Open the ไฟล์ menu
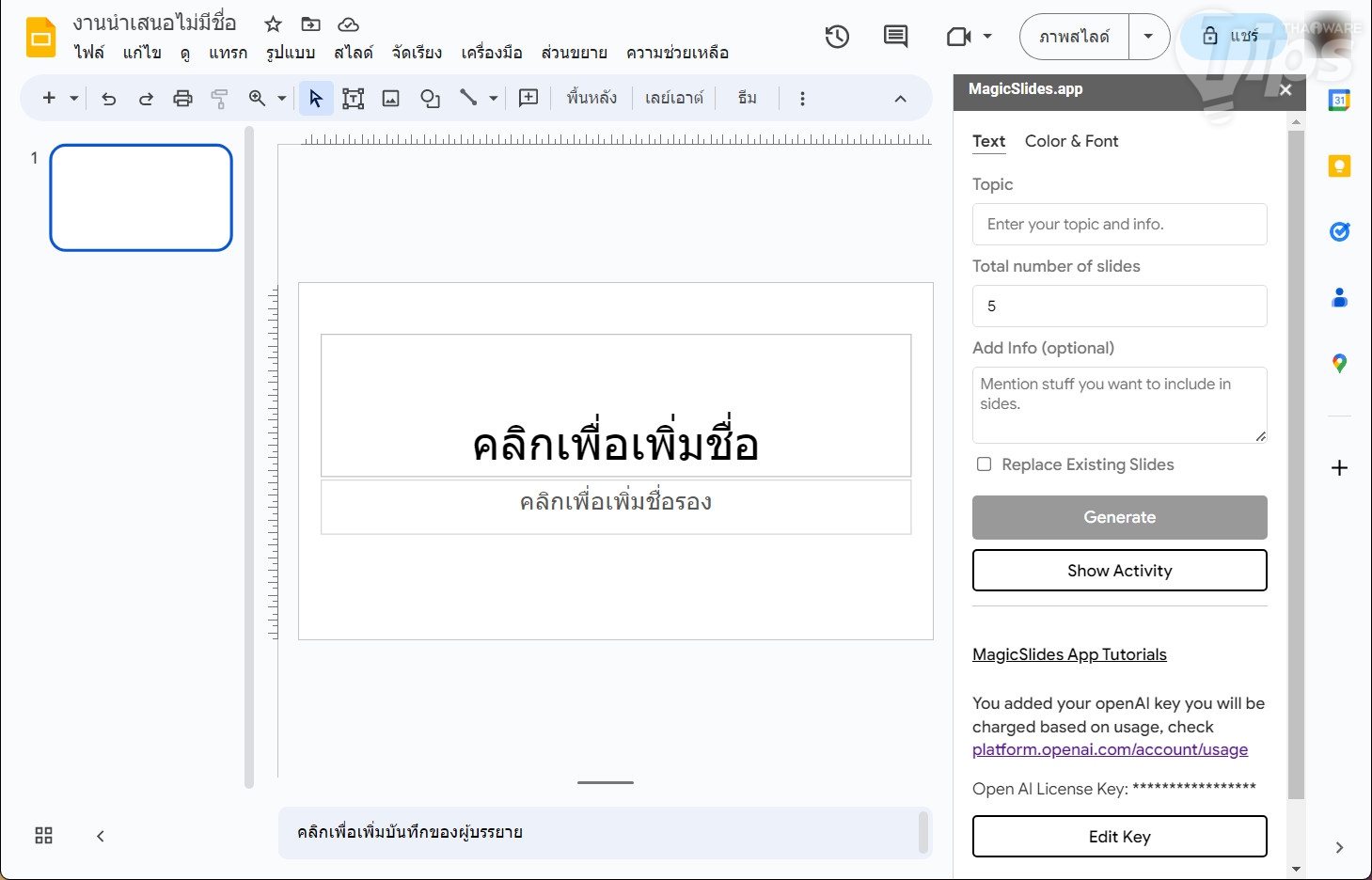This screenshot has width=1372, height=880. (89, 53)
